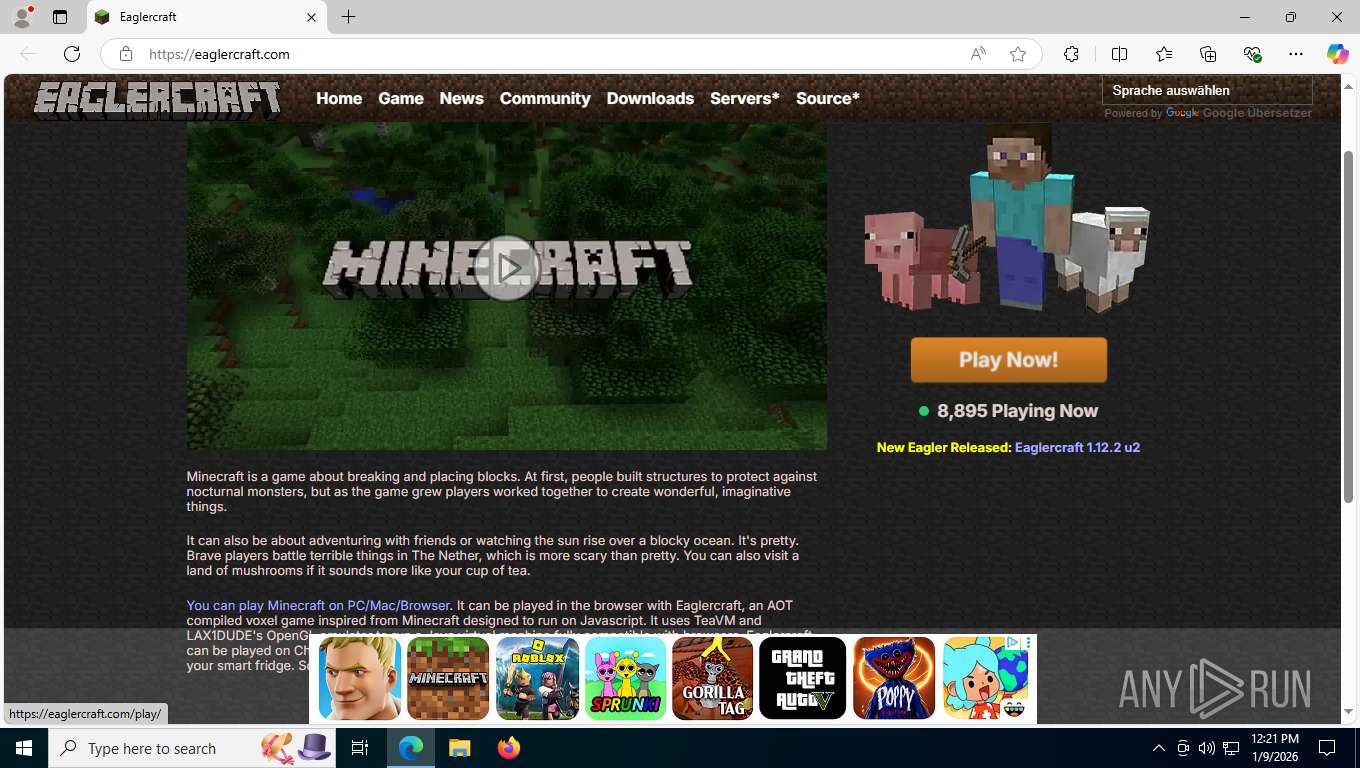The image size is (1360, 768).
Task: Open the Community menu item
Action: pos(545,98)
